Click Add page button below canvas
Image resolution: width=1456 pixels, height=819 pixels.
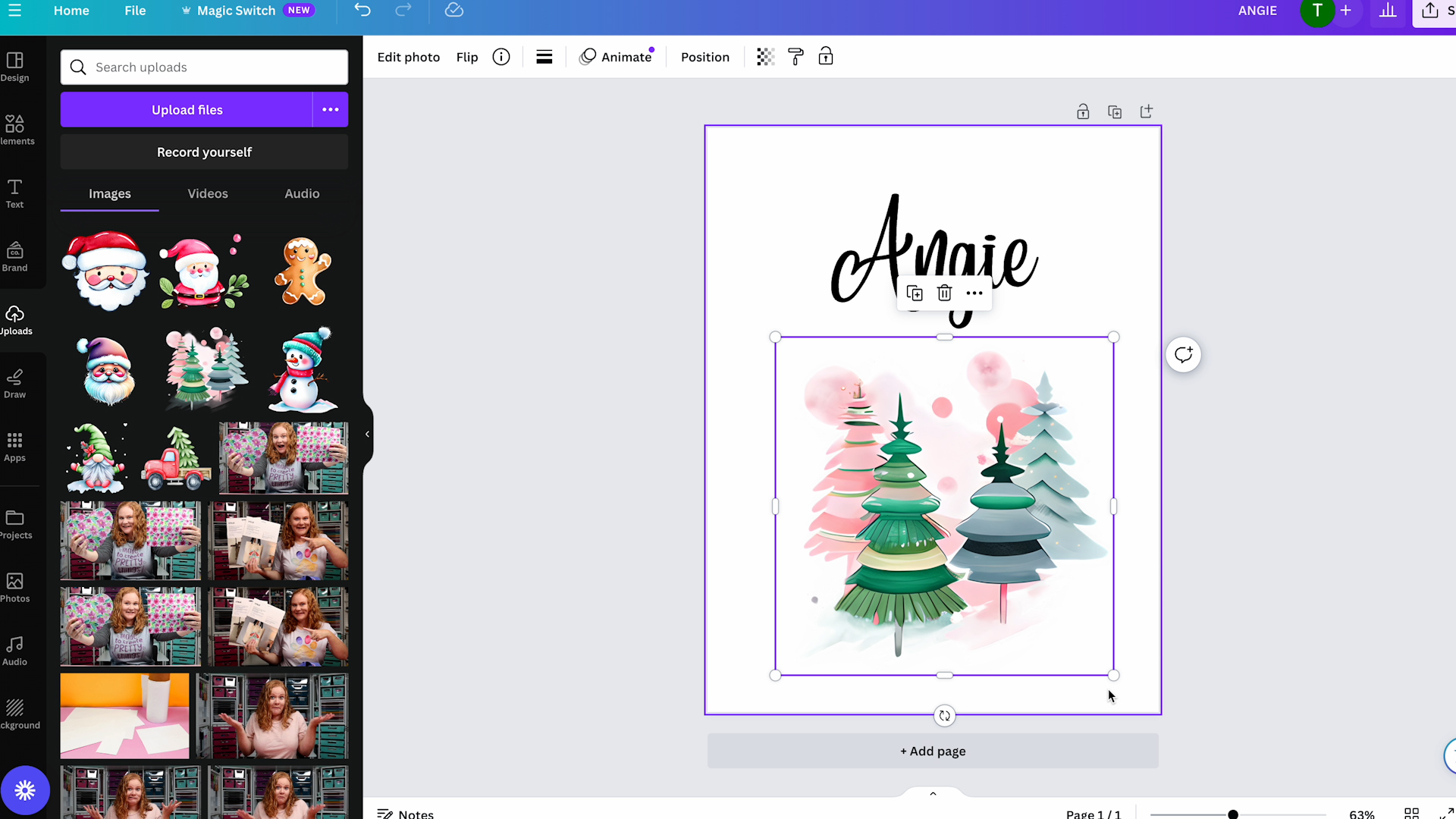point(932,750)
